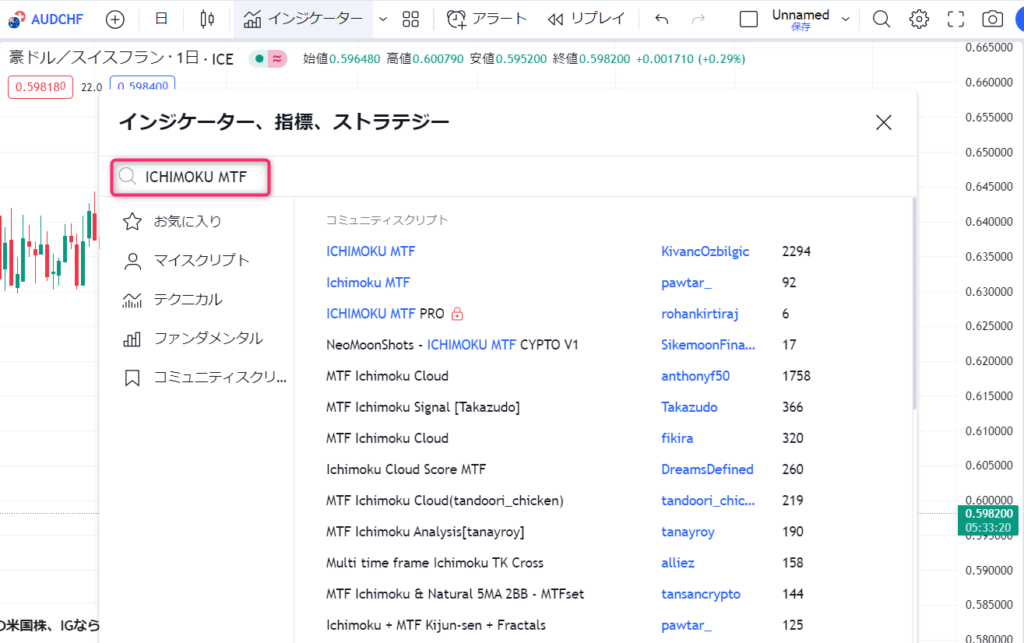Select the ICHIMOKU MTF PRO script
1024x643 pixels.
pos(385,314)
